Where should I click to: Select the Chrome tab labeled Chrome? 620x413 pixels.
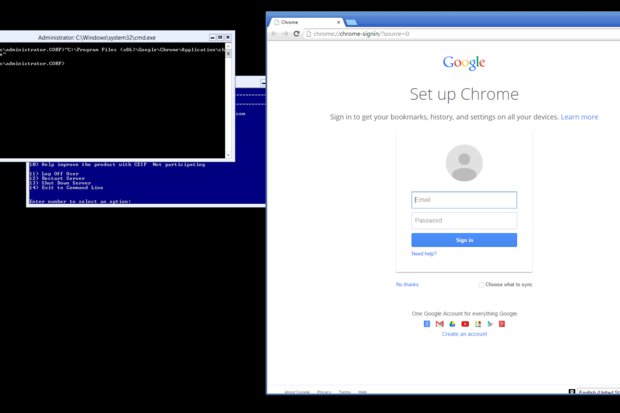(x=295, y=20)
